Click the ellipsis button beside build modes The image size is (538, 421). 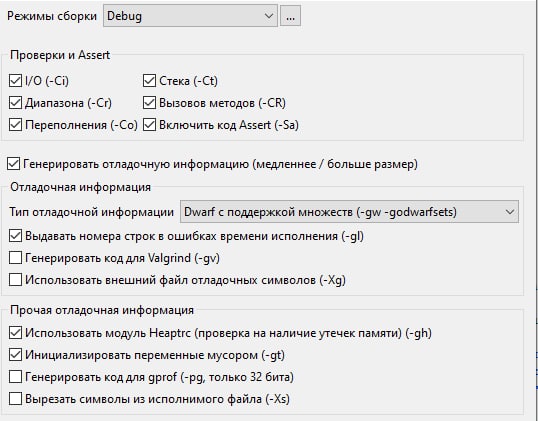pyautogui.click(x=290, y=16)
